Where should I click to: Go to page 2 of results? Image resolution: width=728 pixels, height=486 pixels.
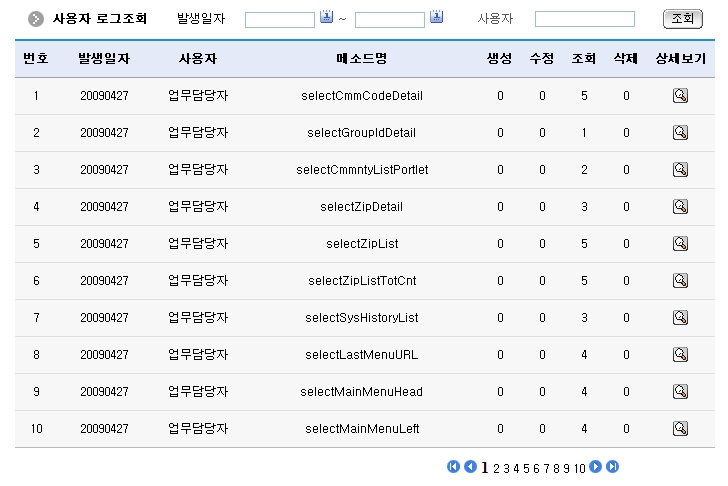(x=496, y=468)
